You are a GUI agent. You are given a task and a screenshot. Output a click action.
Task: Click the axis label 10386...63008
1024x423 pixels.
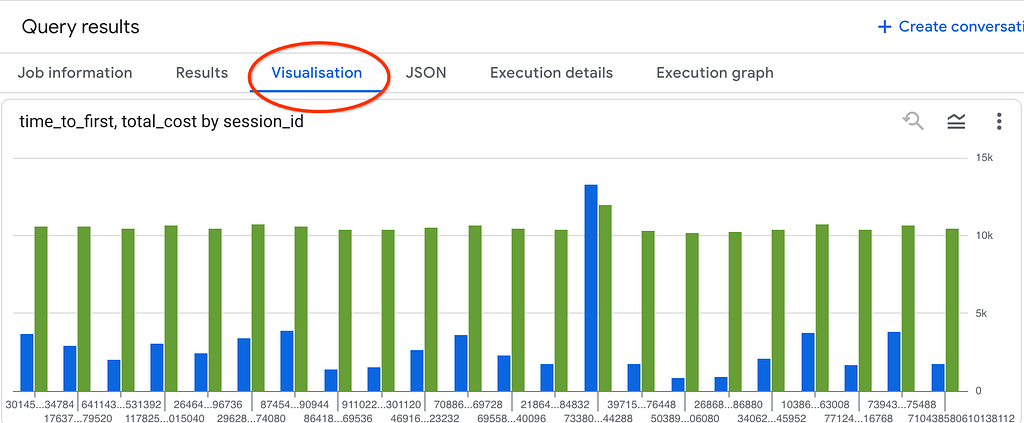[815, 405]
